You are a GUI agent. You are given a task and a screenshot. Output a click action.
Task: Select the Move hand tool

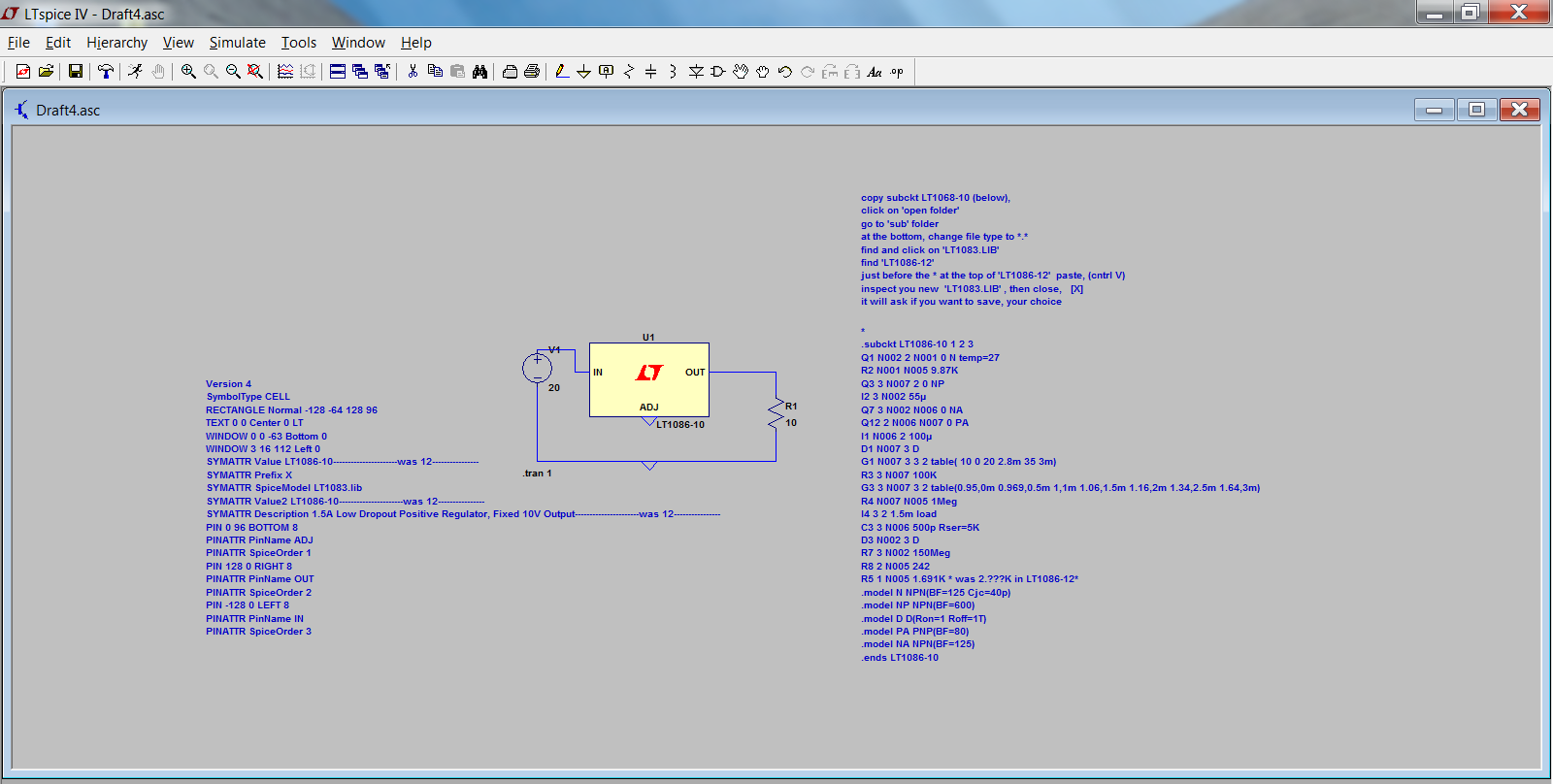coord(741,72)
